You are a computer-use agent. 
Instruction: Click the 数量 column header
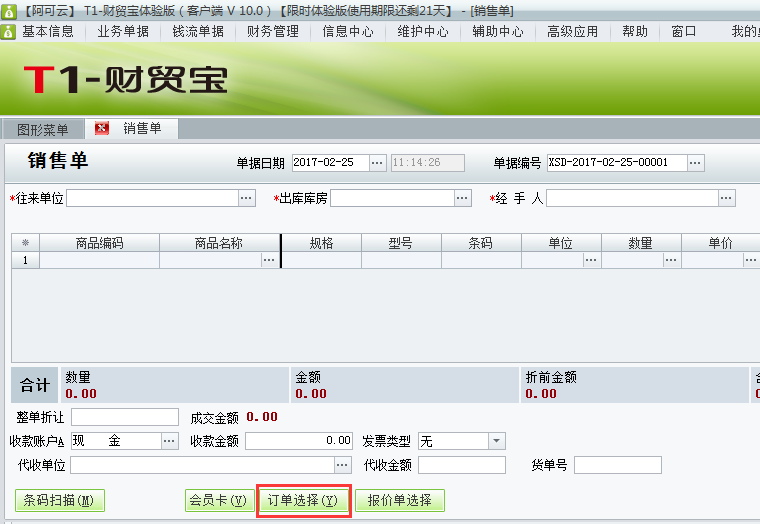(x=641, y=243)
